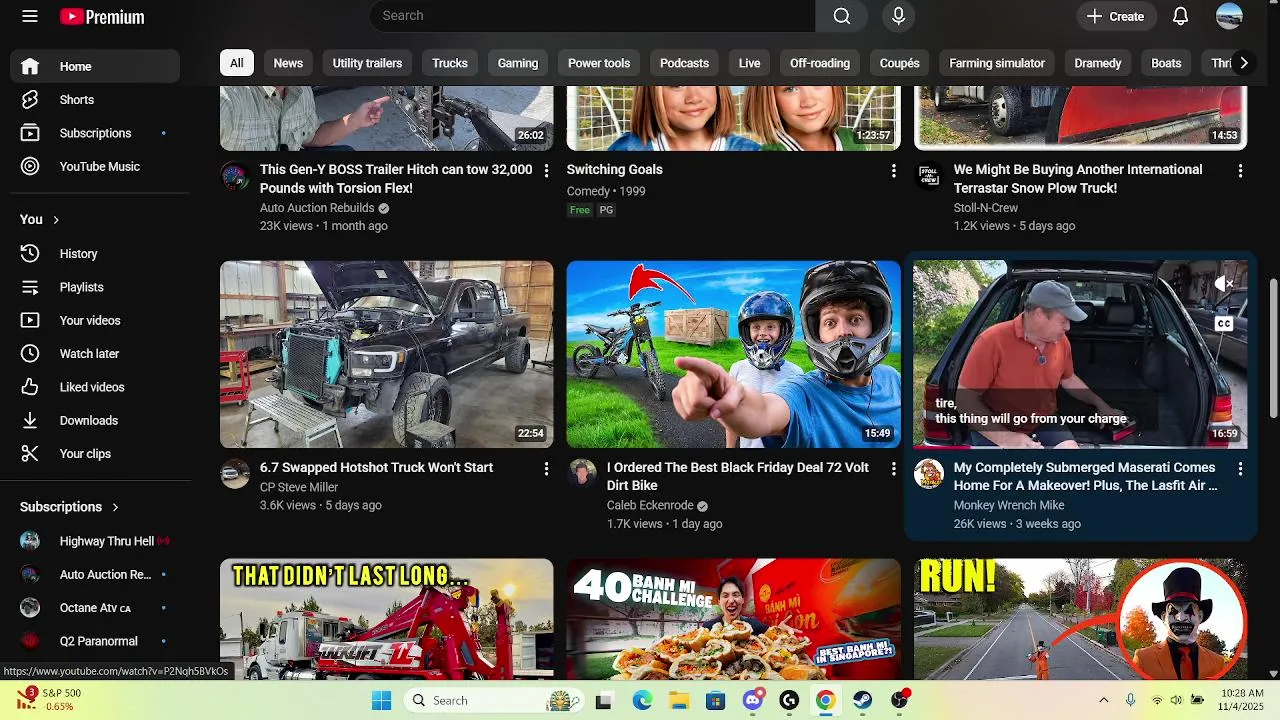Open History in sidebar

click(x=96, y=254)
